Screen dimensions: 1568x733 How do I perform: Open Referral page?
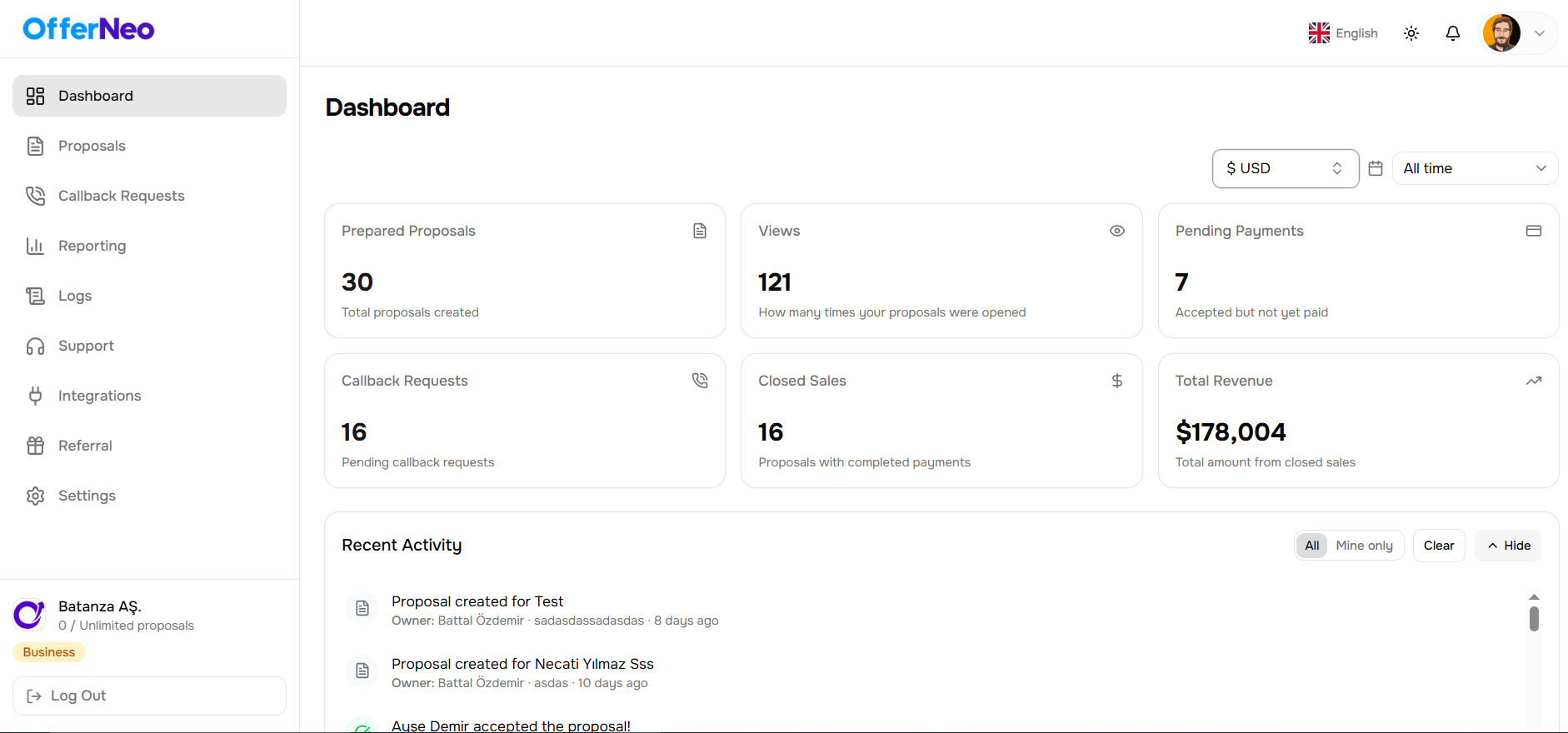(149, 446)
